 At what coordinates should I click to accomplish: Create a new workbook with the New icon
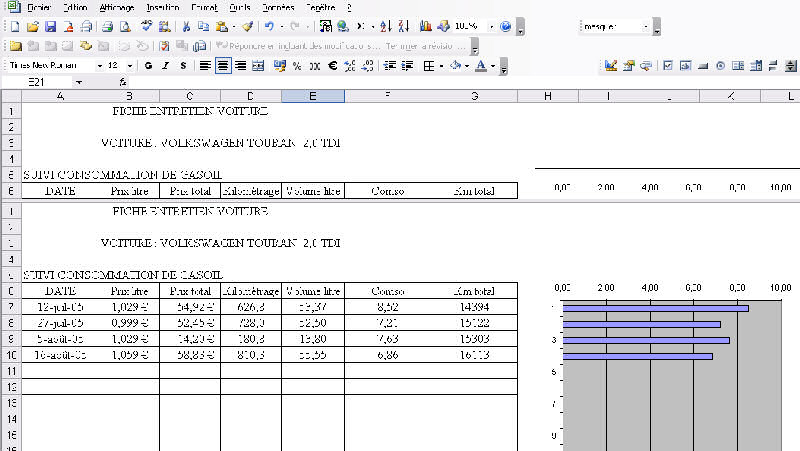tap(15, 26)
